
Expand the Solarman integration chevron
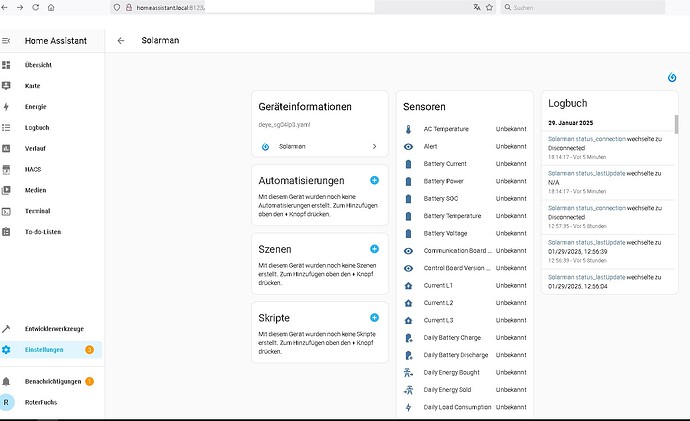[x=374, y=146]
